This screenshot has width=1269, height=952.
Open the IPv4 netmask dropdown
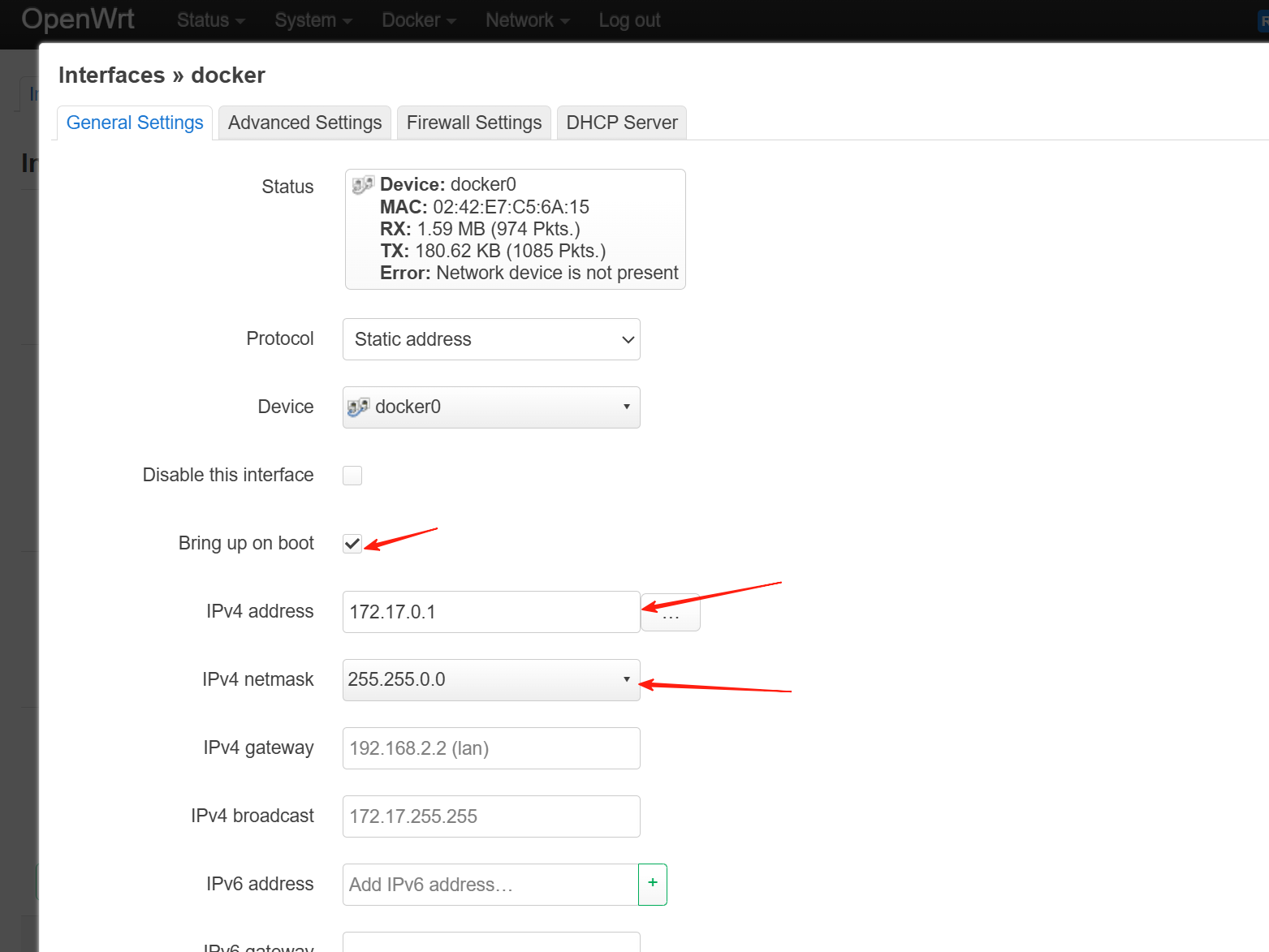(x=491, y=680)
